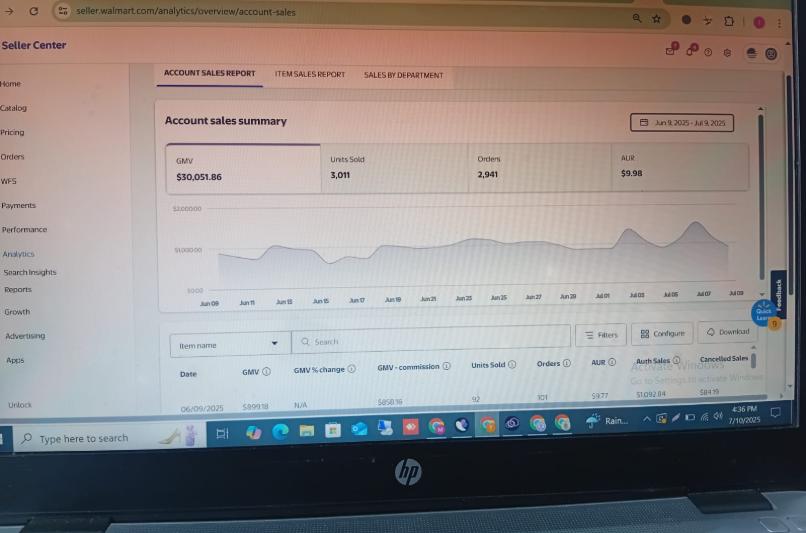Switch to the Account Sales Report tab
Viewport: 806px width, 533px height.
210,73
